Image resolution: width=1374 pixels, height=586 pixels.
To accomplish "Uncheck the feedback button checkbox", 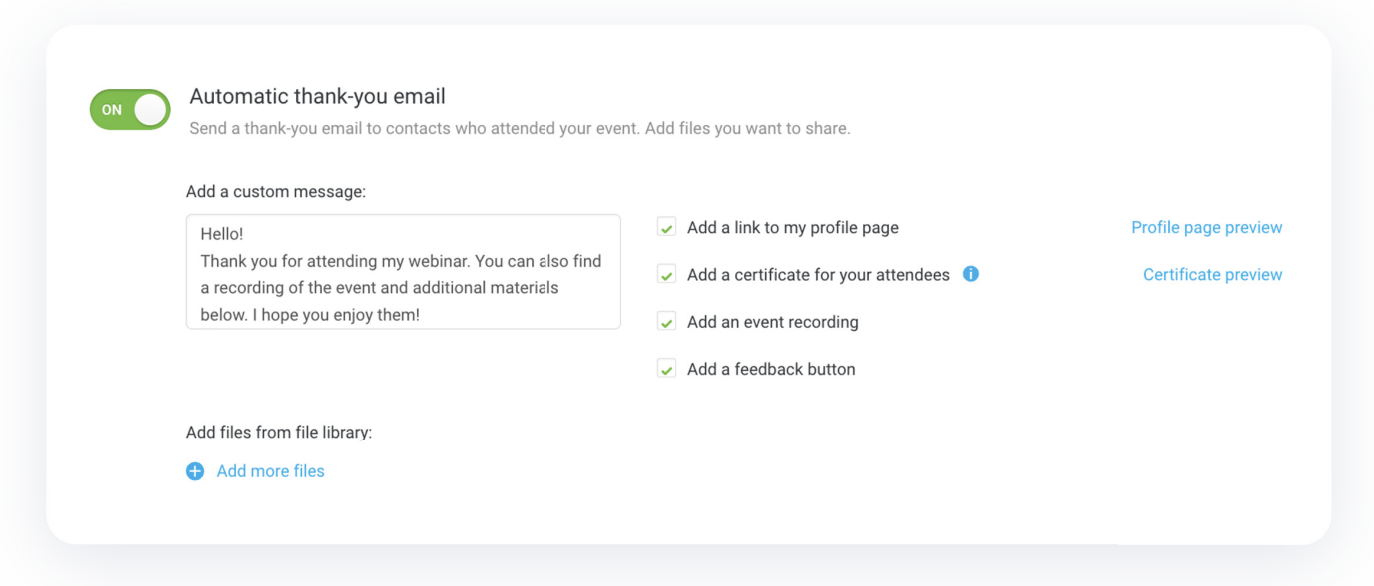I will click(666, 369).
